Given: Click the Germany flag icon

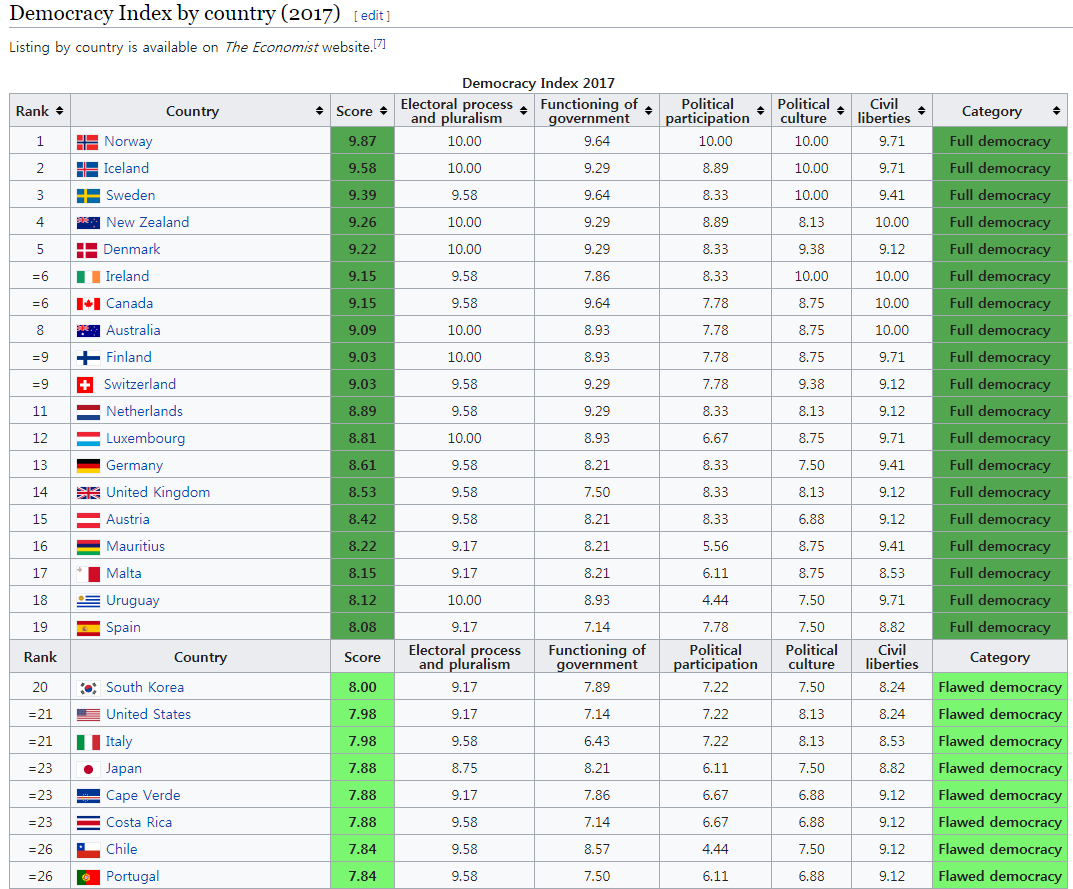Looking at the screenshot, I should 88,466.
